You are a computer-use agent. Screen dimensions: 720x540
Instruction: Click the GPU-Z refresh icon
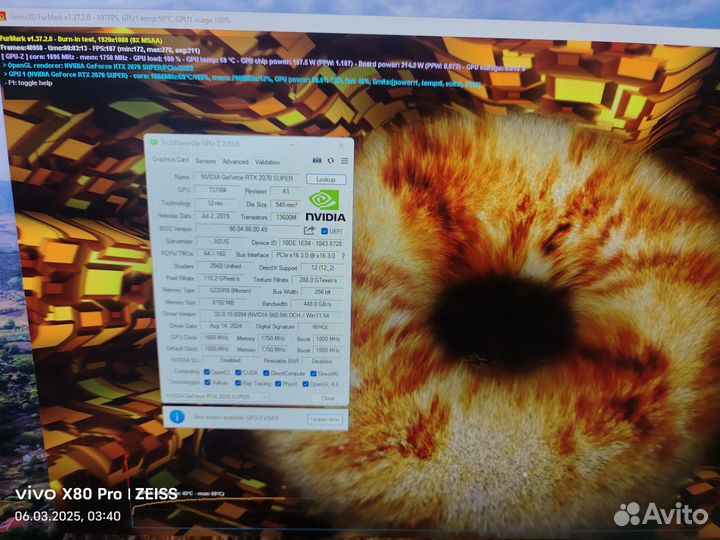tap(331, 161)
